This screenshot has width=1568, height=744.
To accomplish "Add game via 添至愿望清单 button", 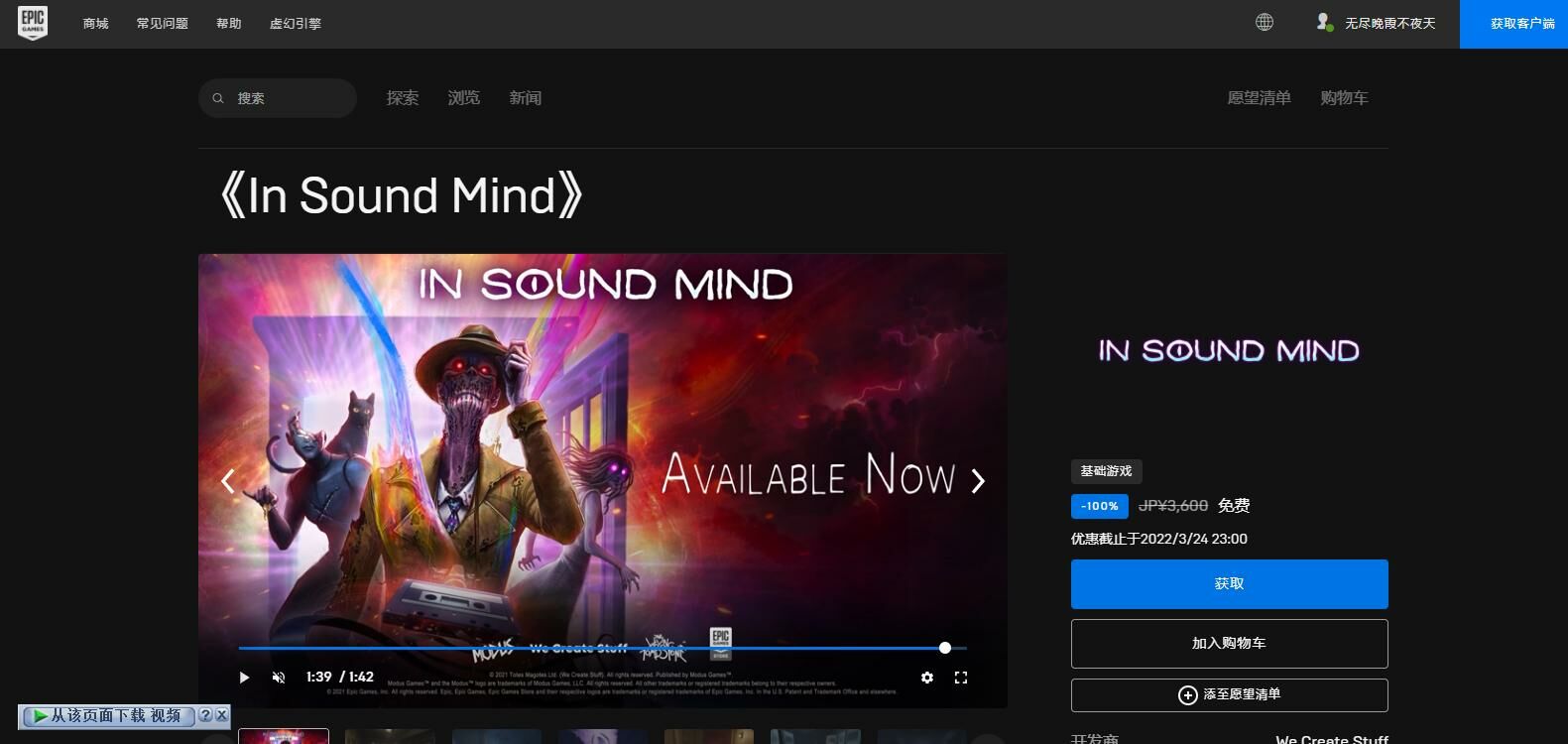I will click(x=1229, y=695).
